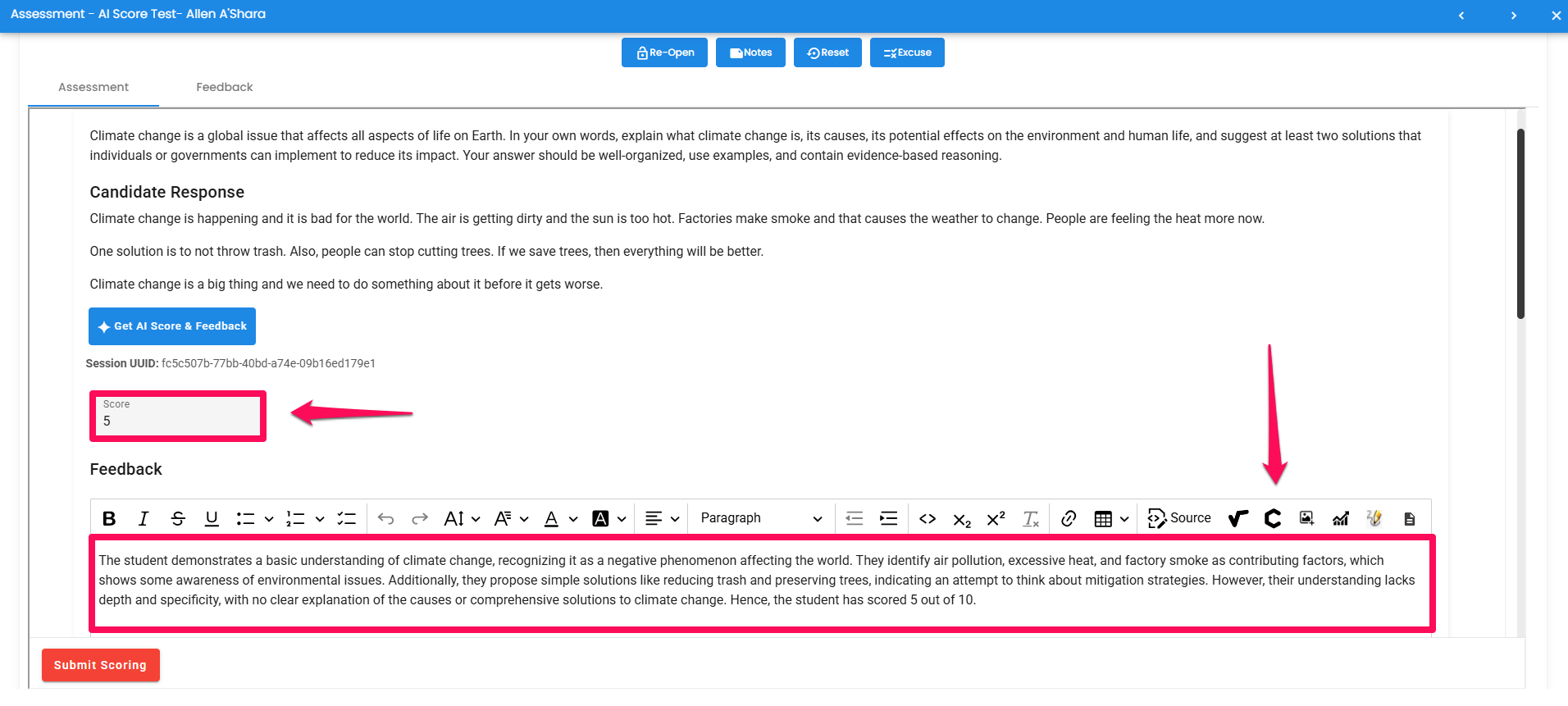Click the Re-Open button

pyautogui.click(x=664, y=52)
